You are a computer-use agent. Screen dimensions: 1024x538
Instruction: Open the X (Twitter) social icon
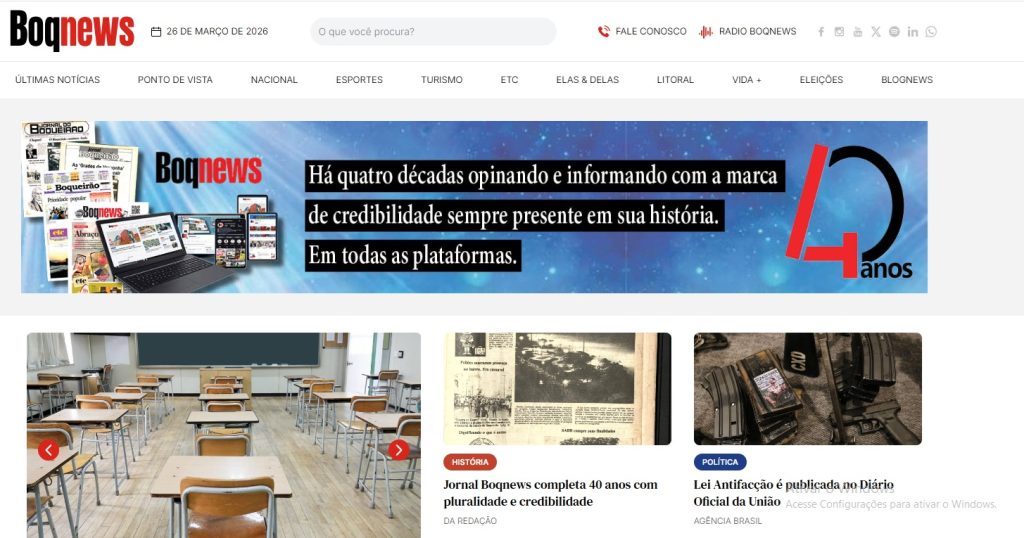coord(876,31)
